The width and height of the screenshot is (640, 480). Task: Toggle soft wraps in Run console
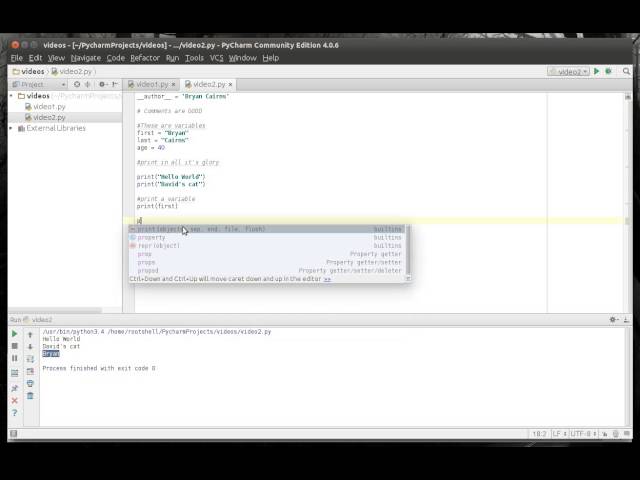click(30, 359)
